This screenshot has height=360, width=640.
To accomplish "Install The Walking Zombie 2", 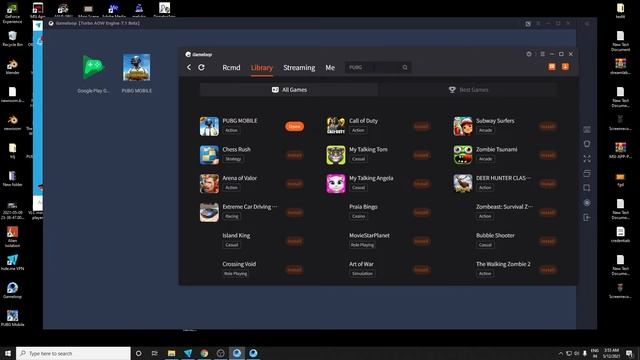I will tap(548, 269).
